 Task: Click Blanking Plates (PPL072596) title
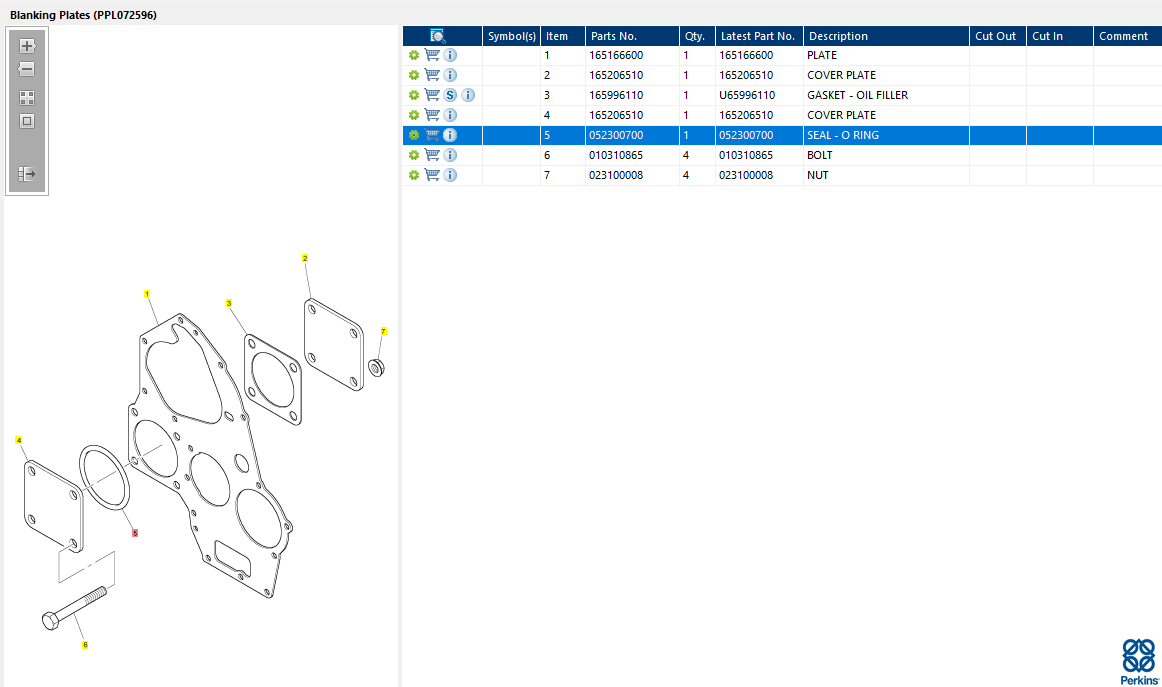point(83,15)
